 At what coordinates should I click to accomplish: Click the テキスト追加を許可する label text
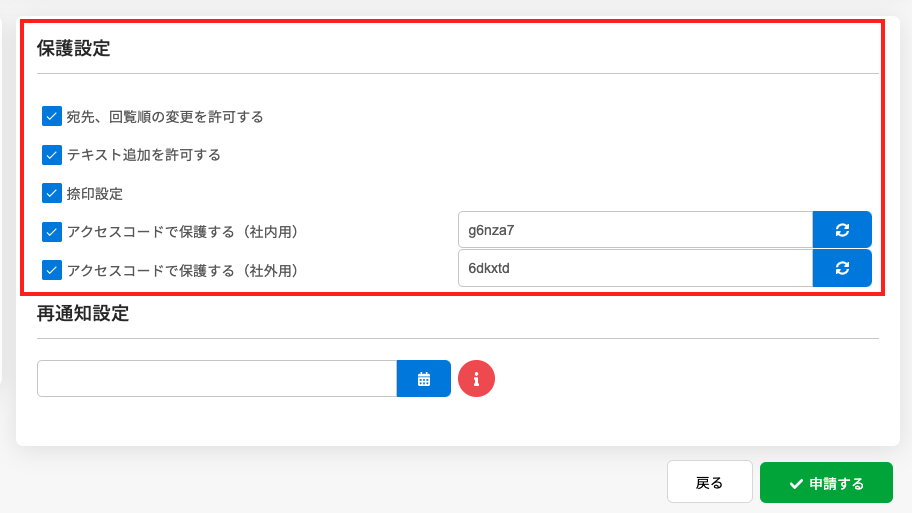[x=143, y=155]
